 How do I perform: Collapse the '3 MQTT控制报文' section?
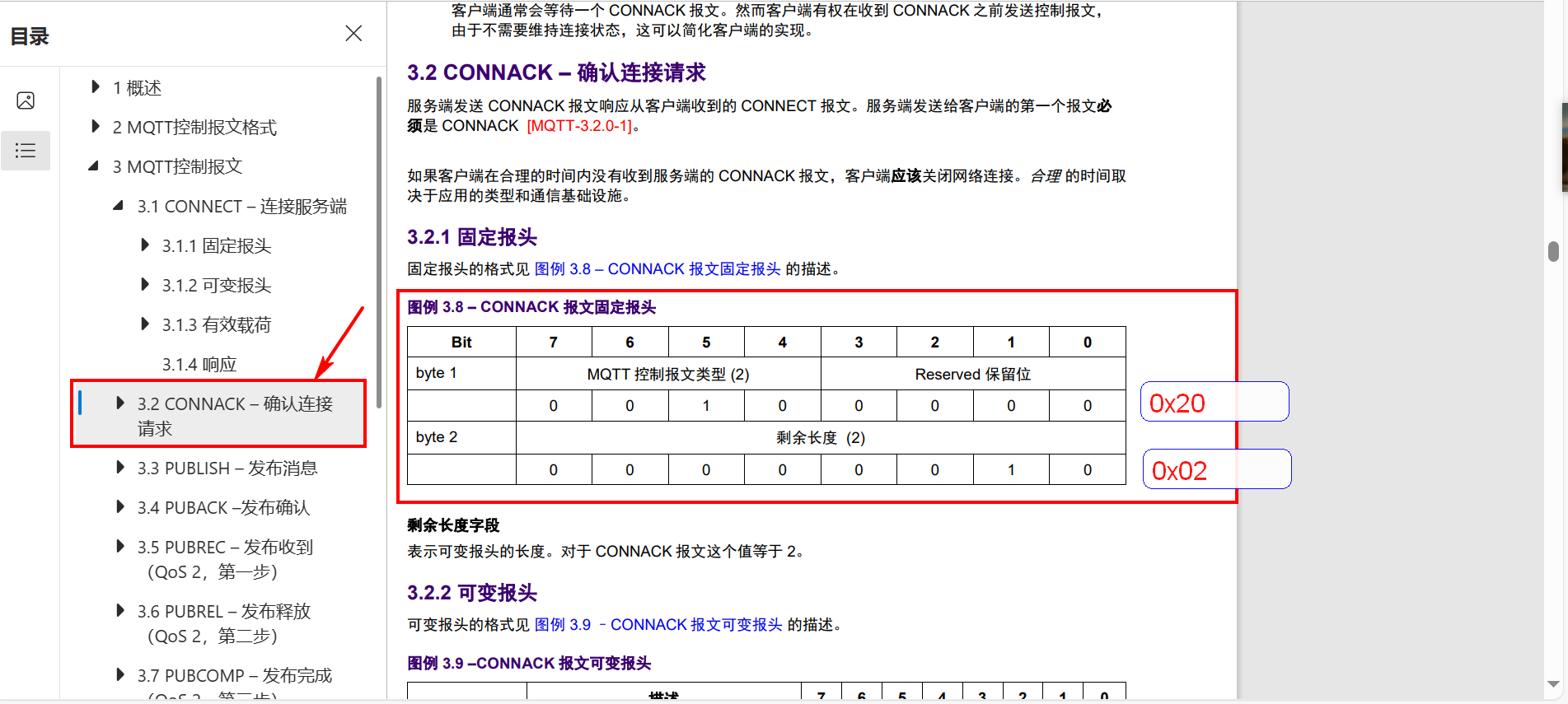click(x=95, y=166)
